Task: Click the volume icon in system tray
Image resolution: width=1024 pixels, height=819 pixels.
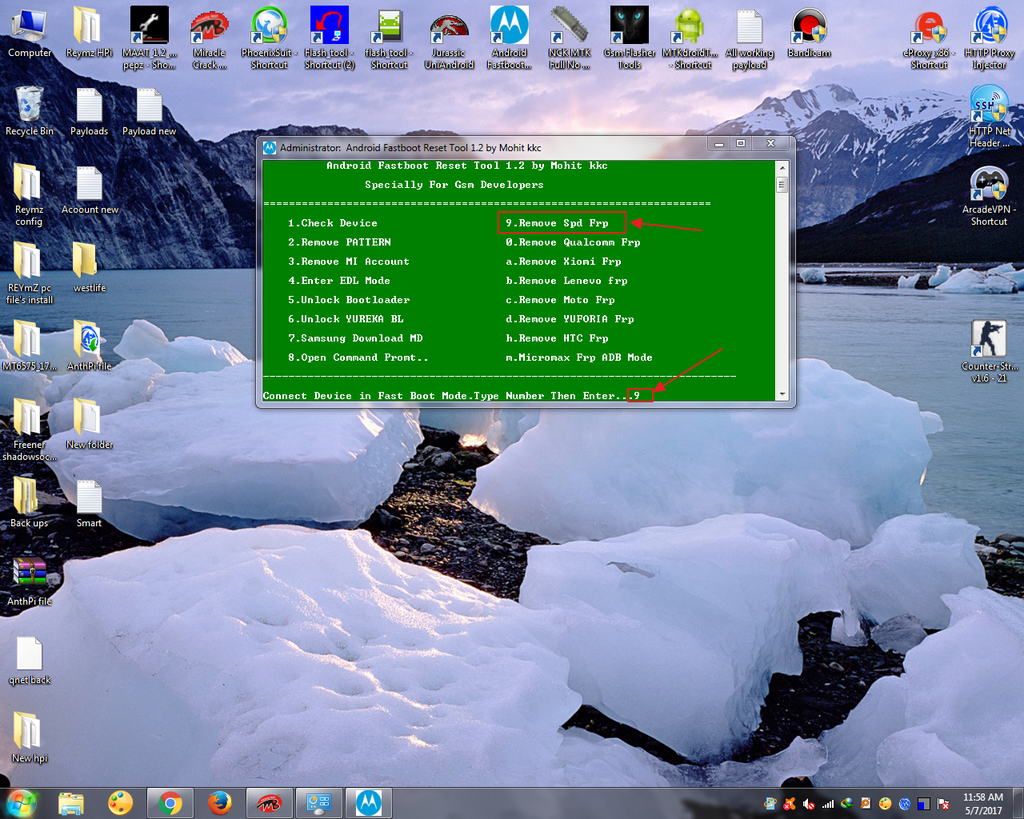Action: [808, 803]
